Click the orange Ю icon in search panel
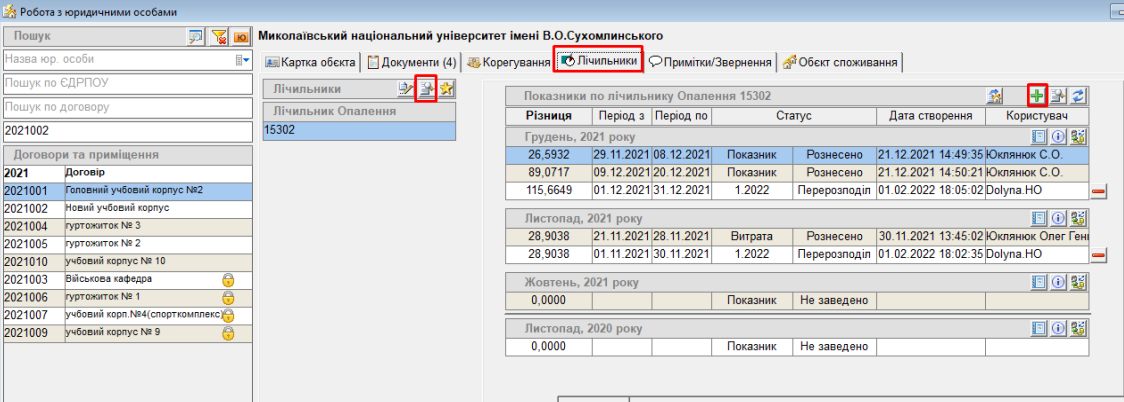The image size is (1124, 402). click(241, 37)
